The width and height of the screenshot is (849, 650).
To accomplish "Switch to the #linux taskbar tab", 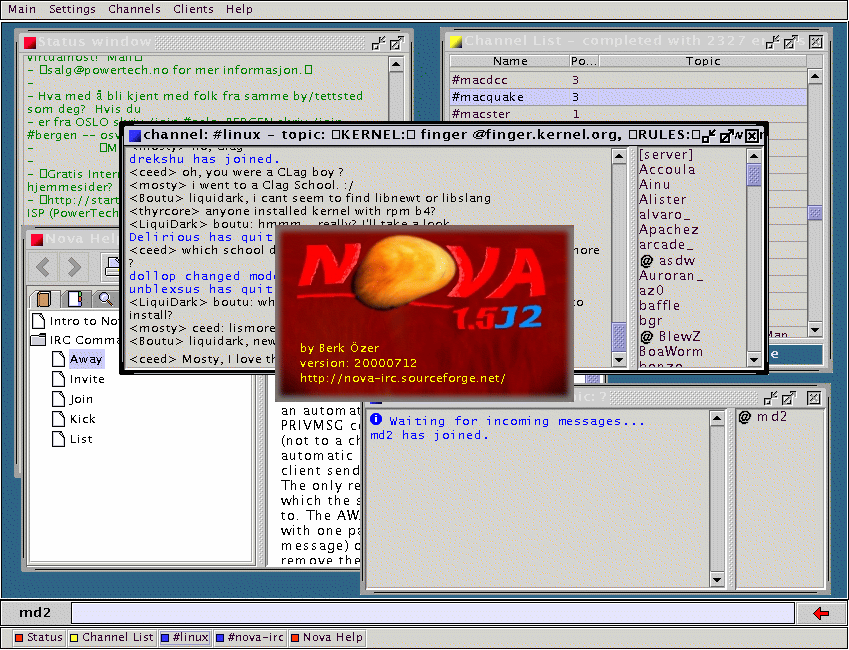I will 185,638.
